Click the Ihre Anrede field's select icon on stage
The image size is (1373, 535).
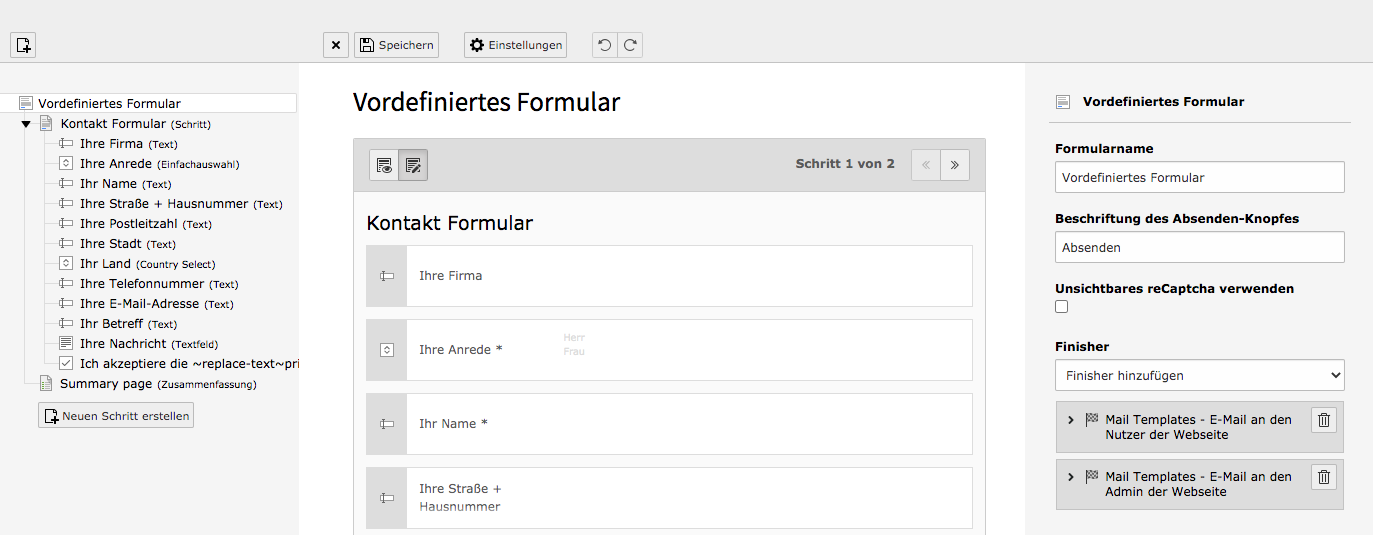[x=387, y=350]
